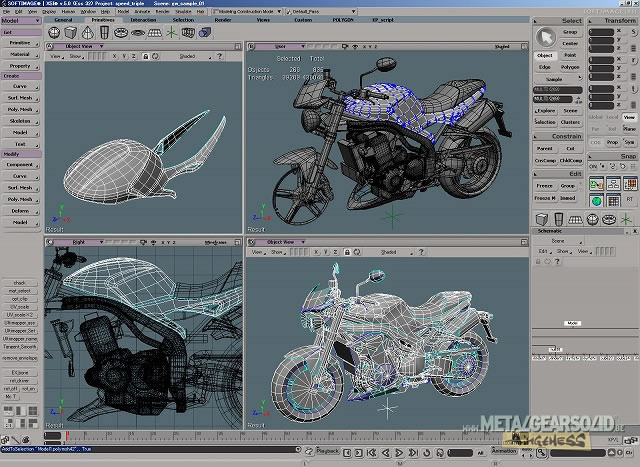The width and height of the screenshot is (640, 467).
Task: Open the Primitive menu under Get
Action: 20,43
